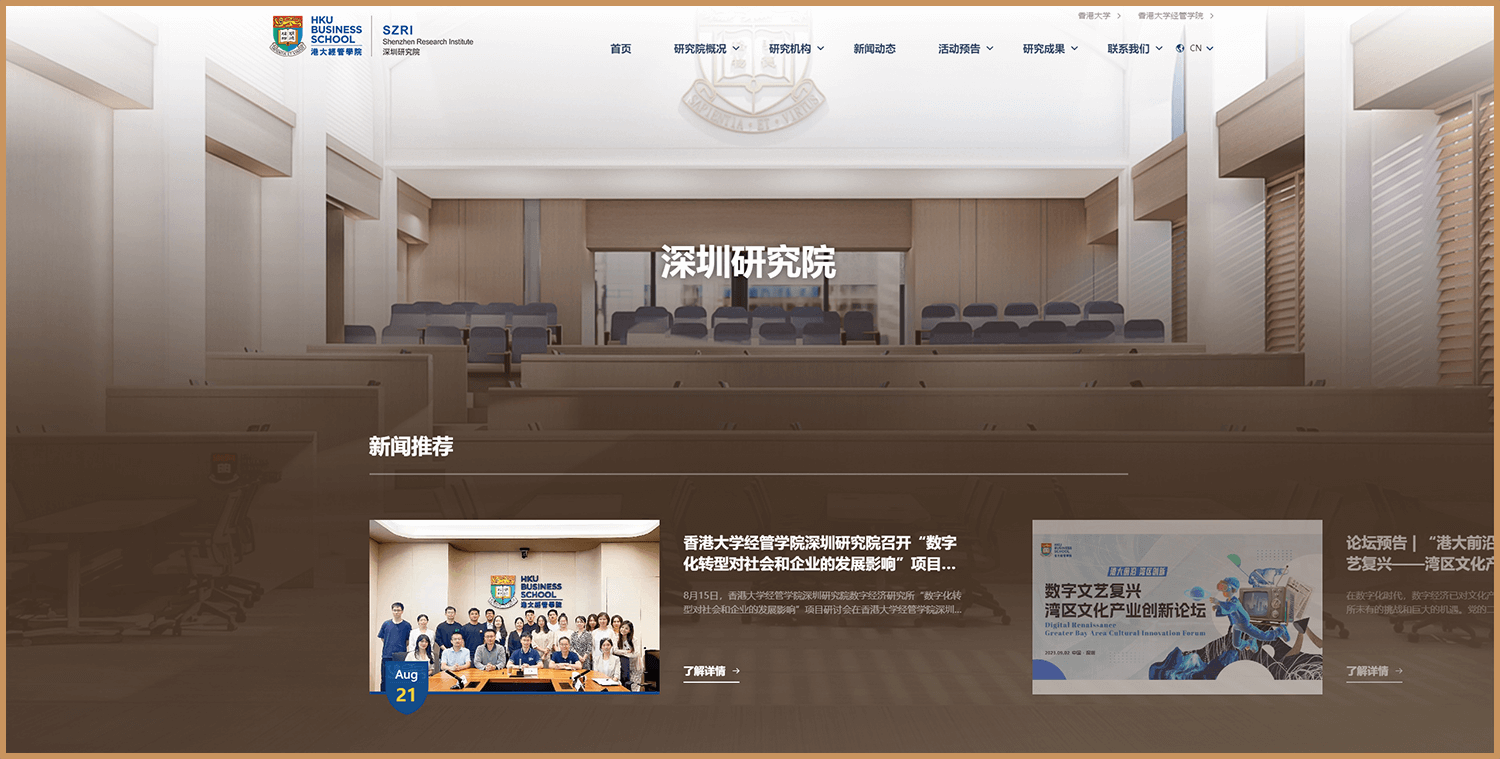
Task: Open the 联系我们 dropdown menu
Action: point(1134,49)
